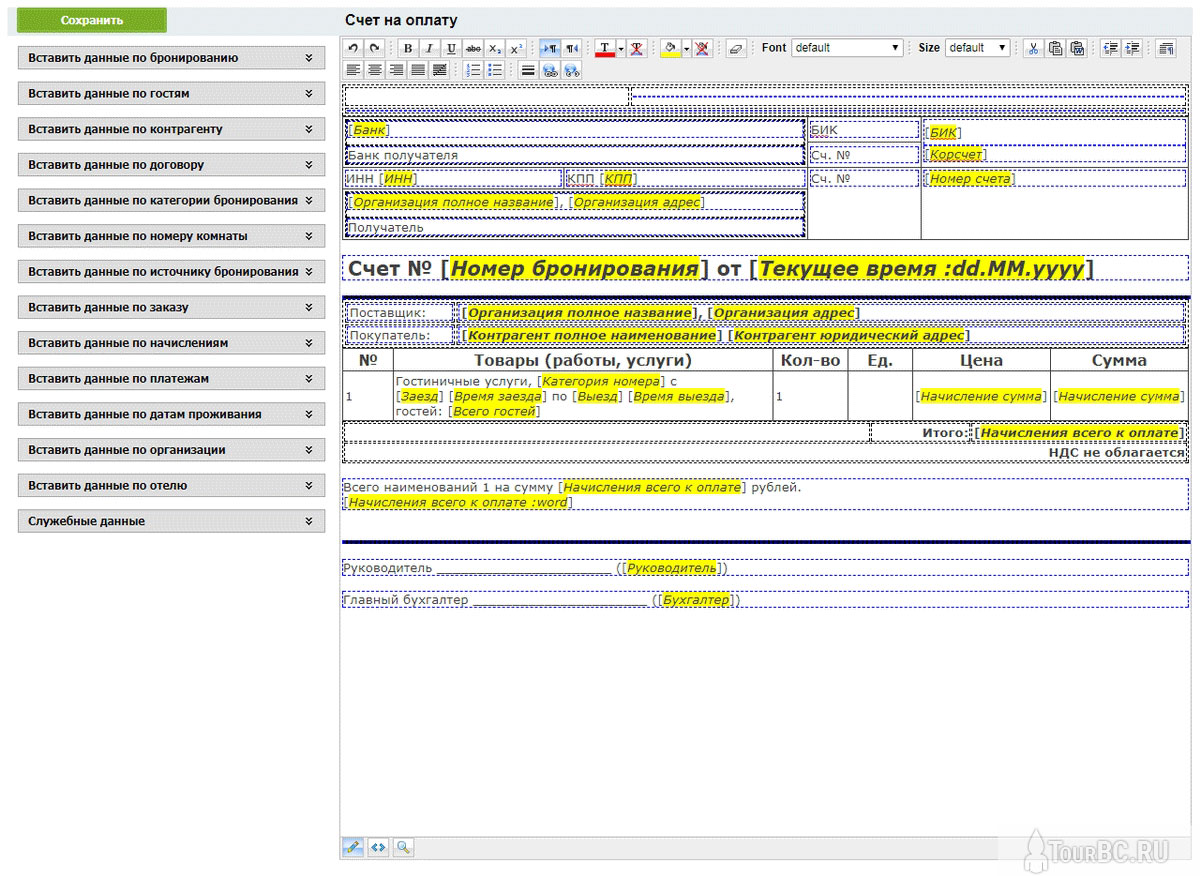Click the Paste clipboard icon
The height and width of the screenshot is (876, 1200).
[1055, 48]
